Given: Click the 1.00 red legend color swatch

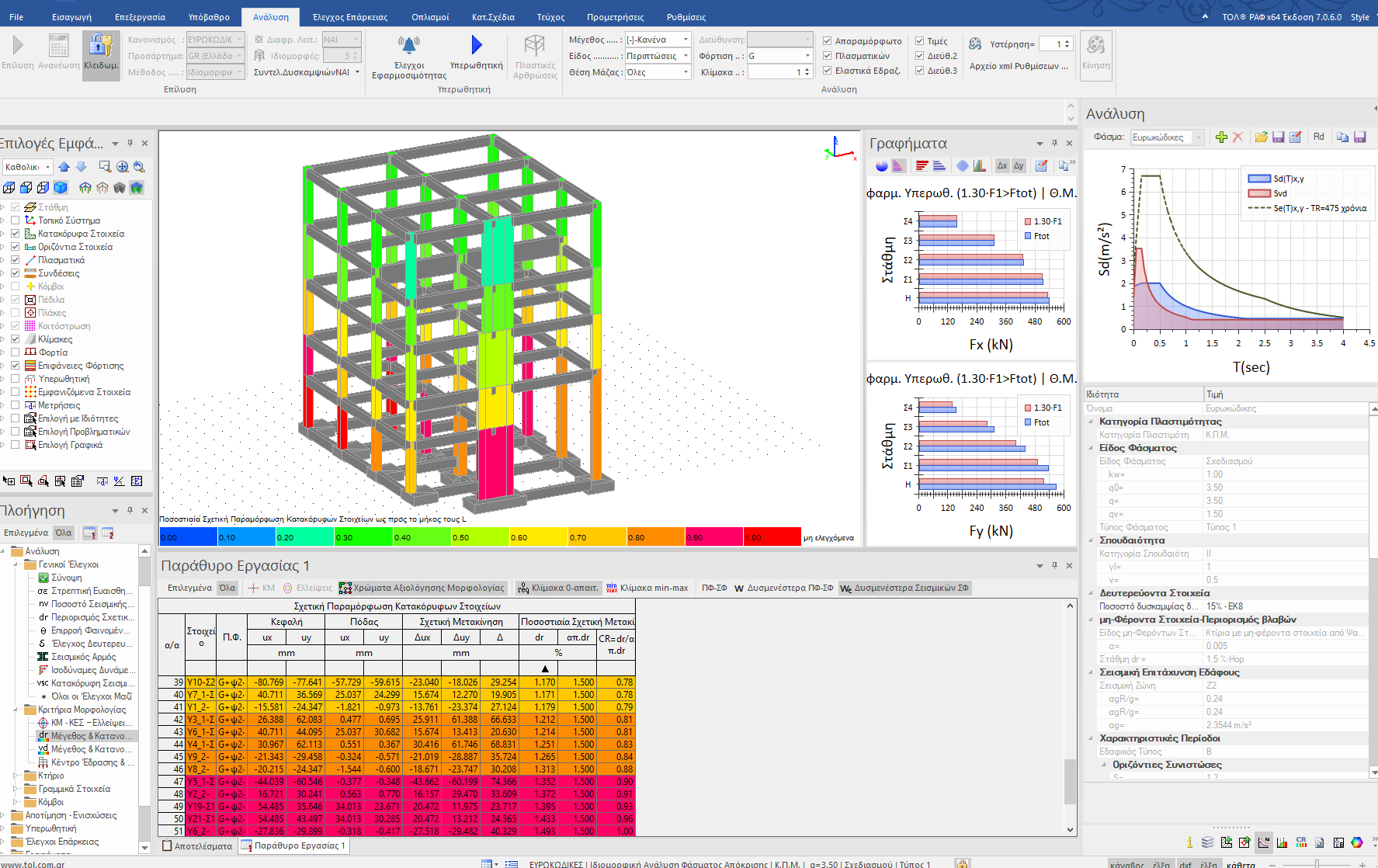Looking at the screenshot, I should point(772,537).
